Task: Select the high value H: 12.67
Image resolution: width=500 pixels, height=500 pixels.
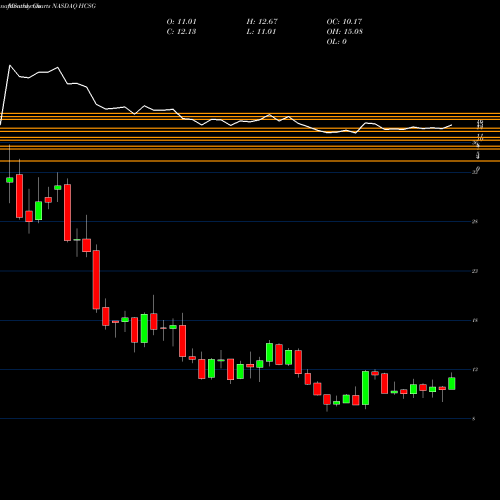Action: pos(262,22)
